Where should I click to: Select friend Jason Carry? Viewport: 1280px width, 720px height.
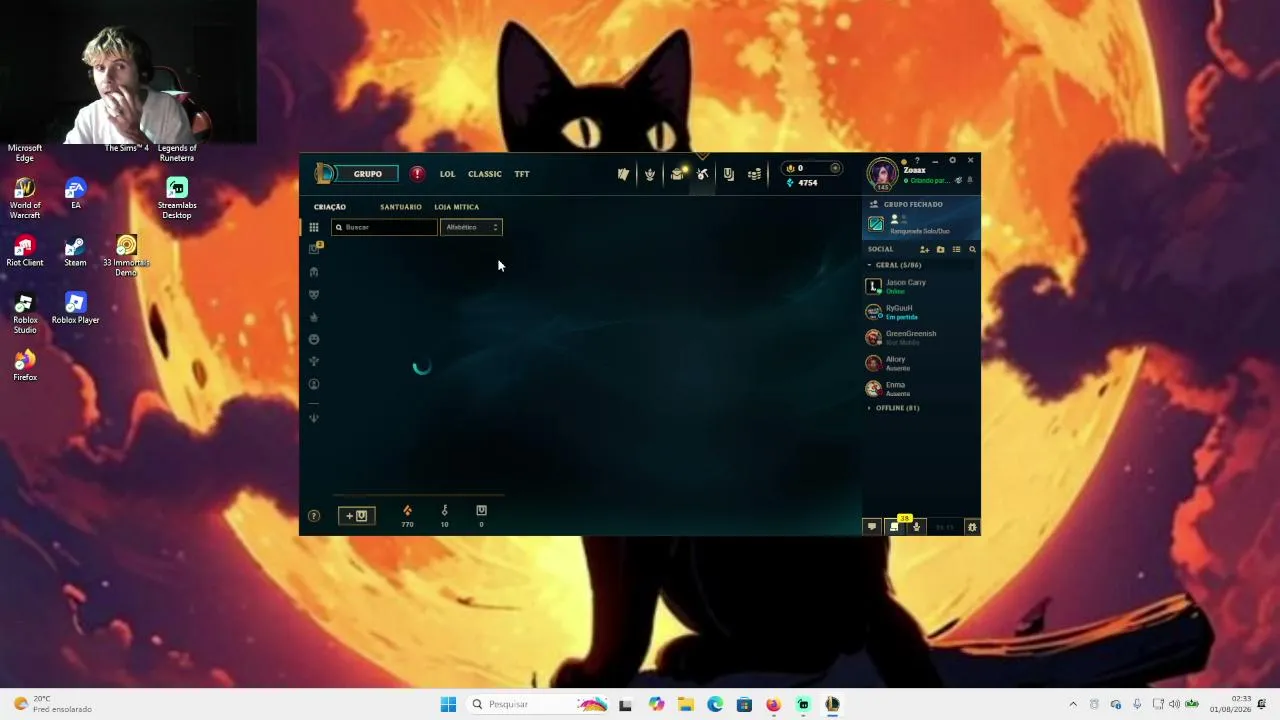(x=921, y=286)
